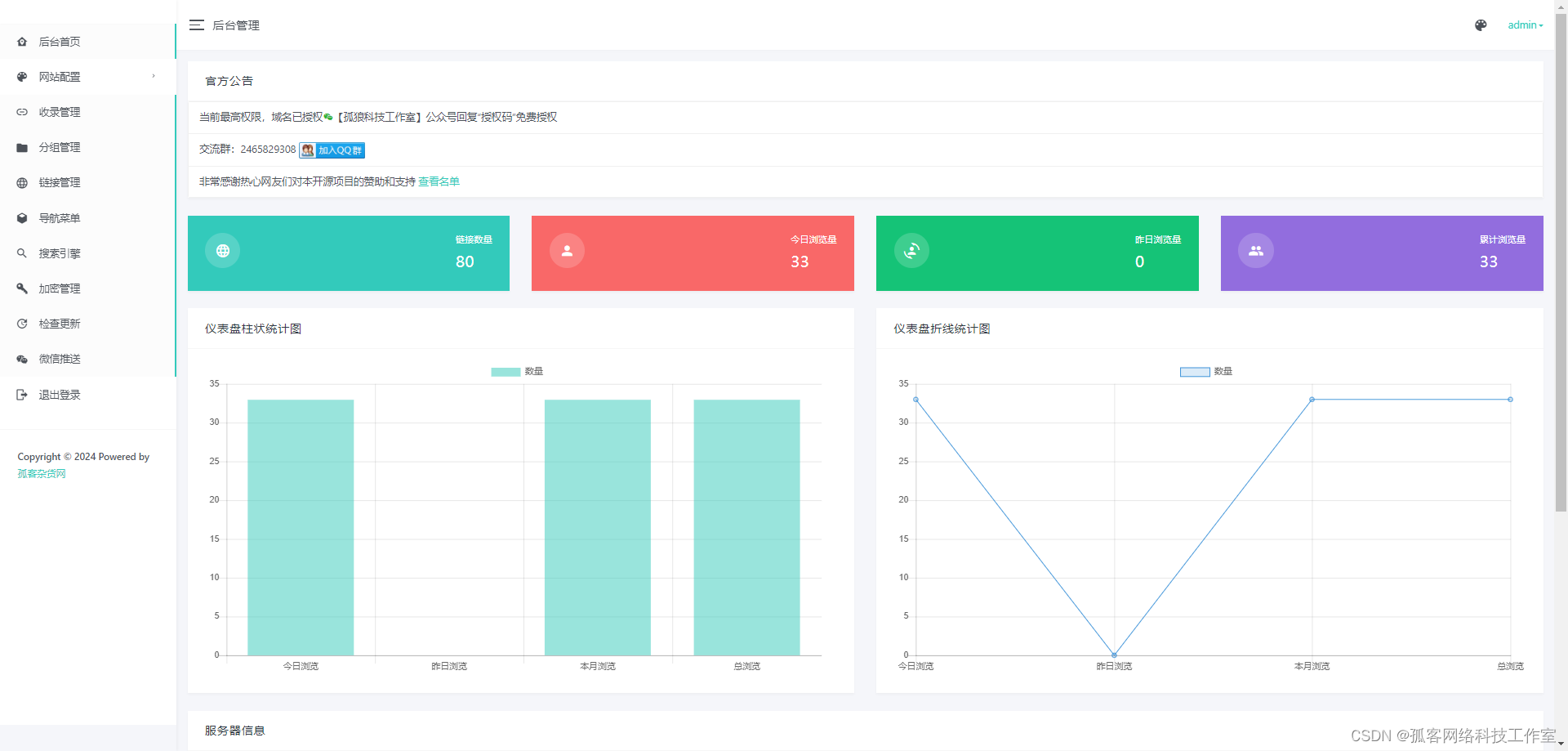Click the logout icon beside 退出登录

[22, 395]
